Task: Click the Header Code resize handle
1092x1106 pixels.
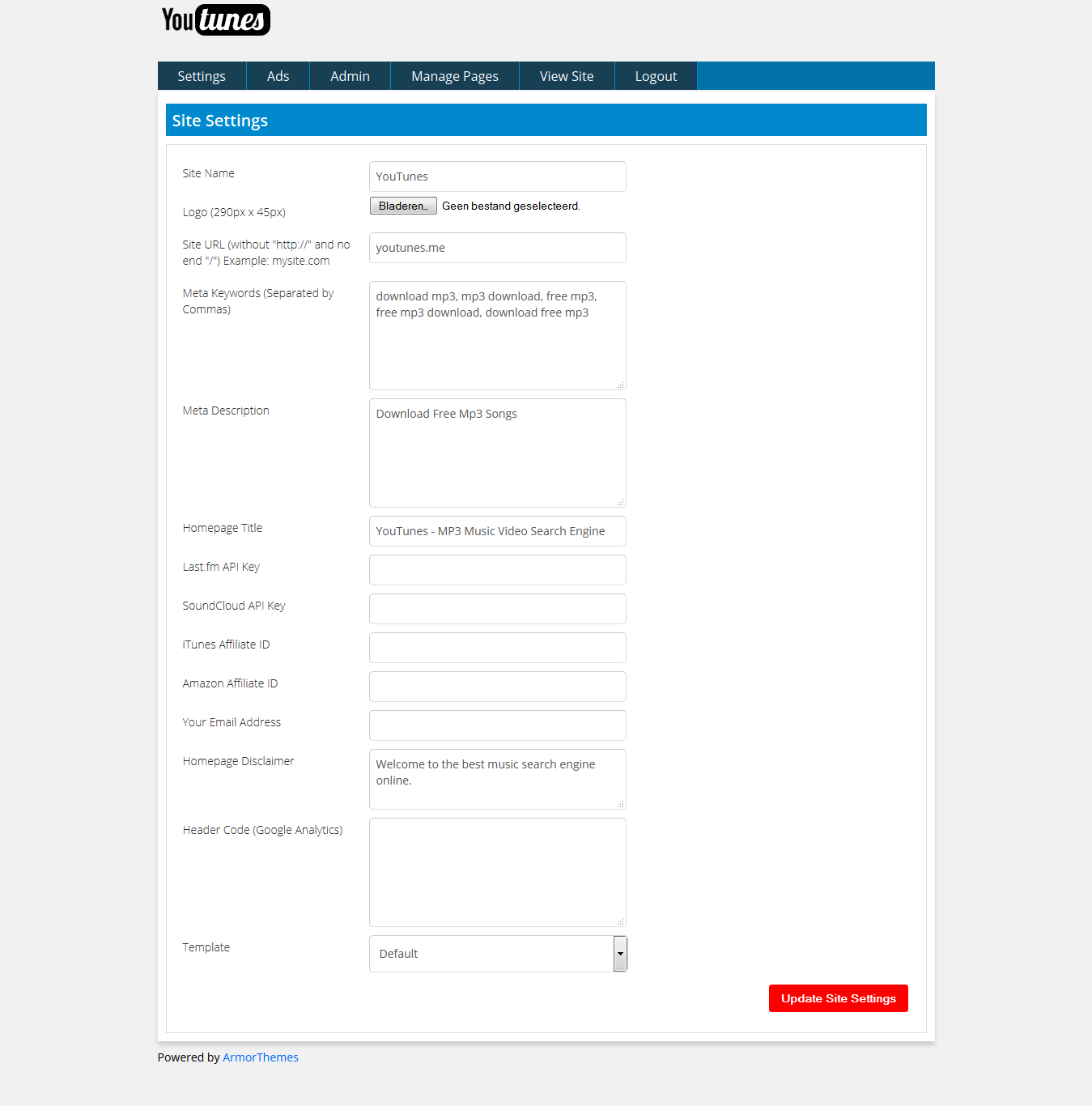Action: coord(620,921)
